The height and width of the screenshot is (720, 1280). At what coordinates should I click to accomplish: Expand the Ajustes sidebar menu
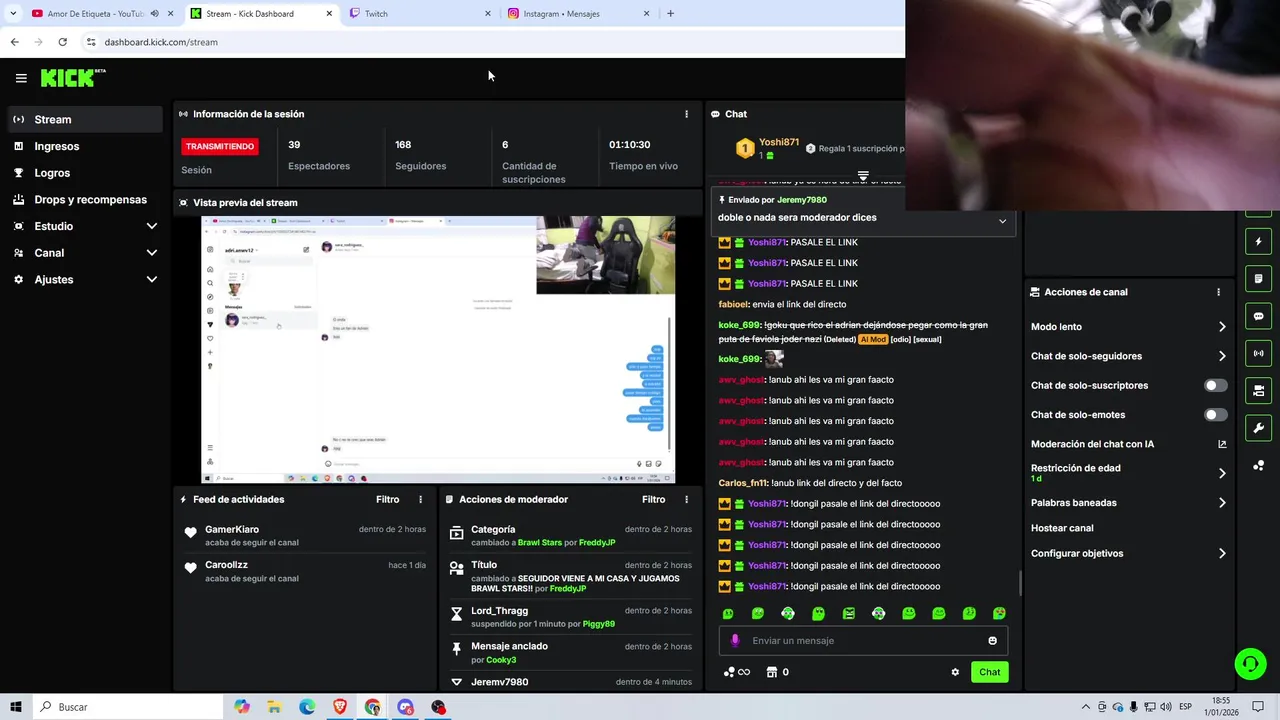(84, 280)
